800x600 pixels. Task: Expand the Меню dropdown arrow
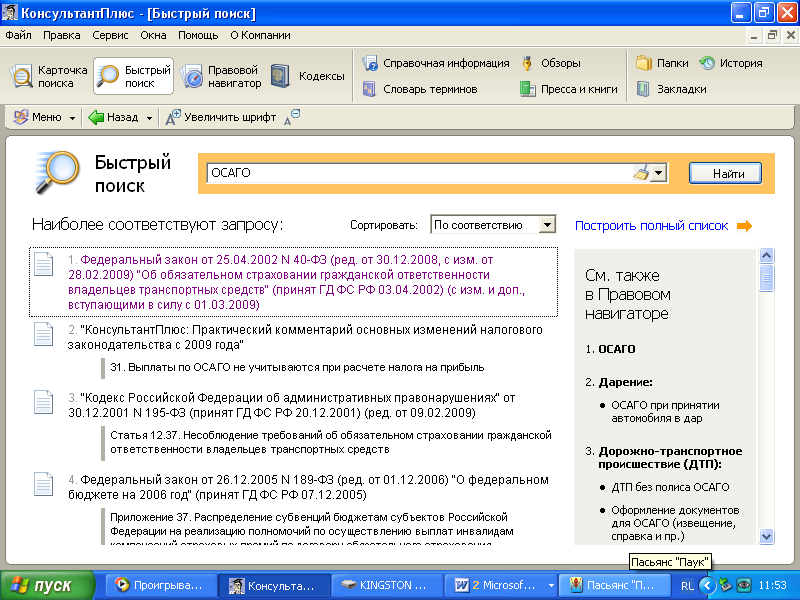[72, 118]
